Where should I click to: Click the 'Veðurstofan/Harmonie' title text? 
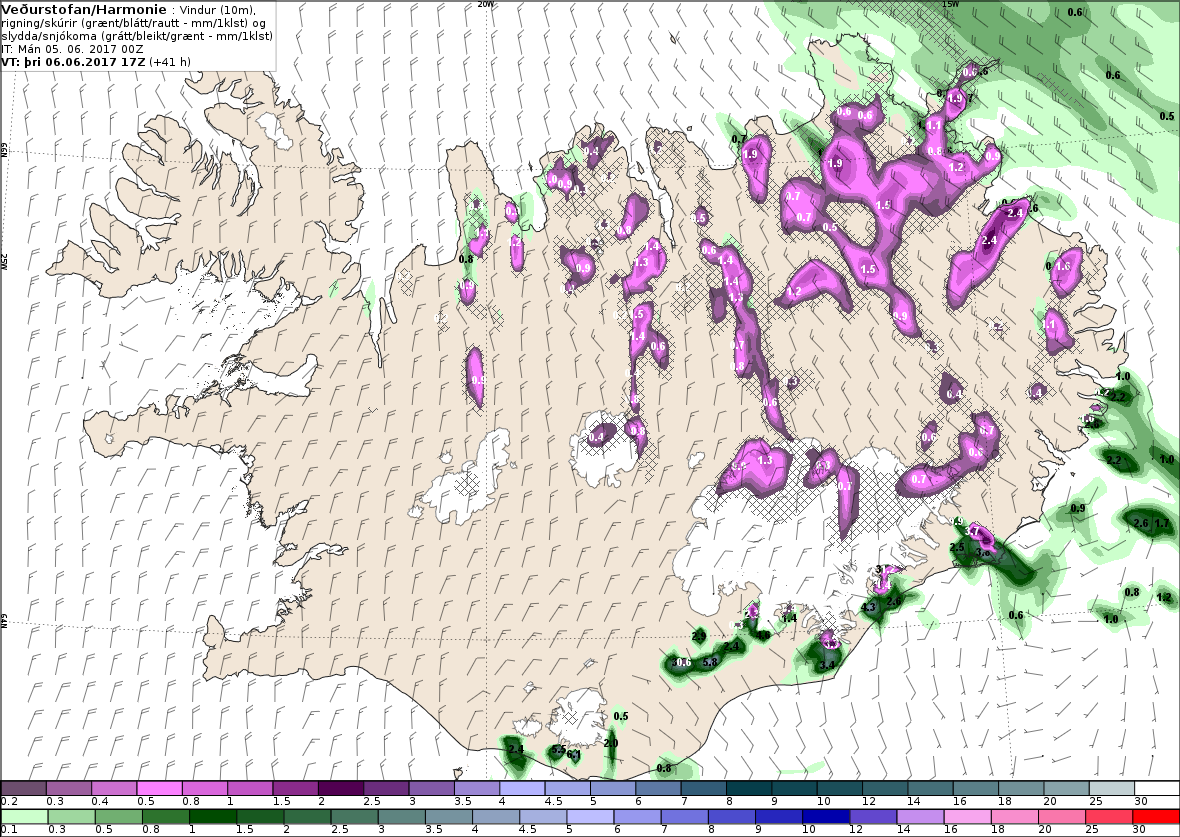click(x=84, y=10)
